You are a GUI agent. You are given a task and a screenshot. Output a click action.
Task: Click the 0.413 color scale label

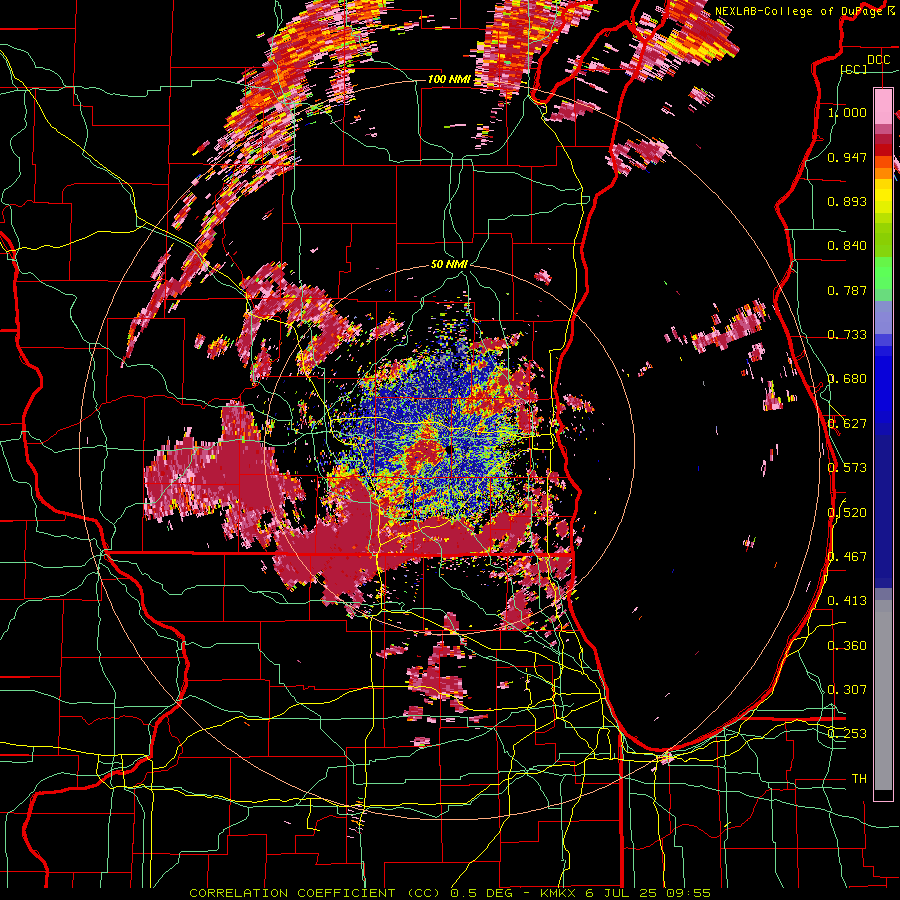pyautogui.click(x=847, y=601)
